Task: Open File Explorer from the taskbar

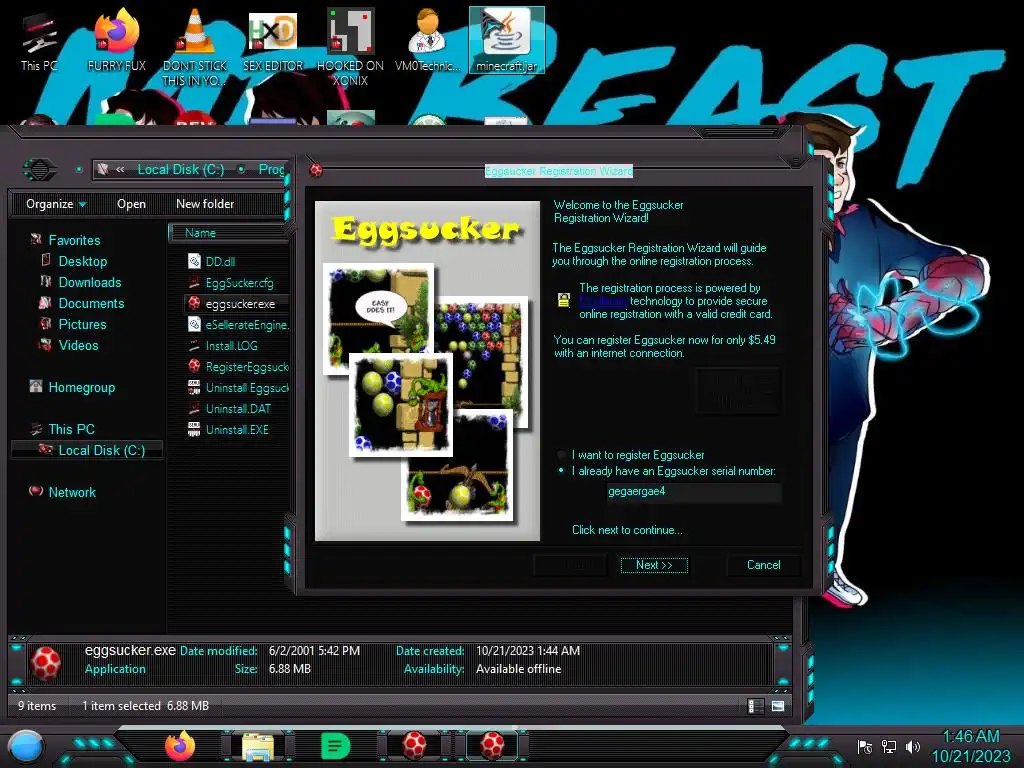Action: (258, 746)
